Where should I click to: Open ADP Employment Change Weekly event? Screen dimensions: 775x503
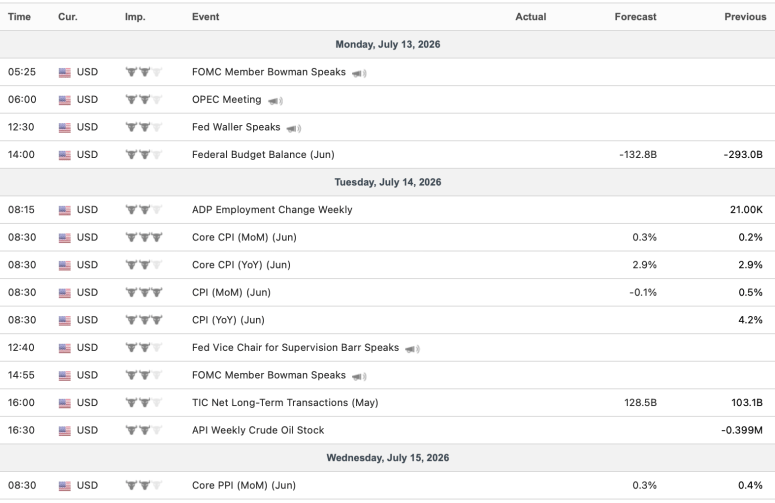272,210
